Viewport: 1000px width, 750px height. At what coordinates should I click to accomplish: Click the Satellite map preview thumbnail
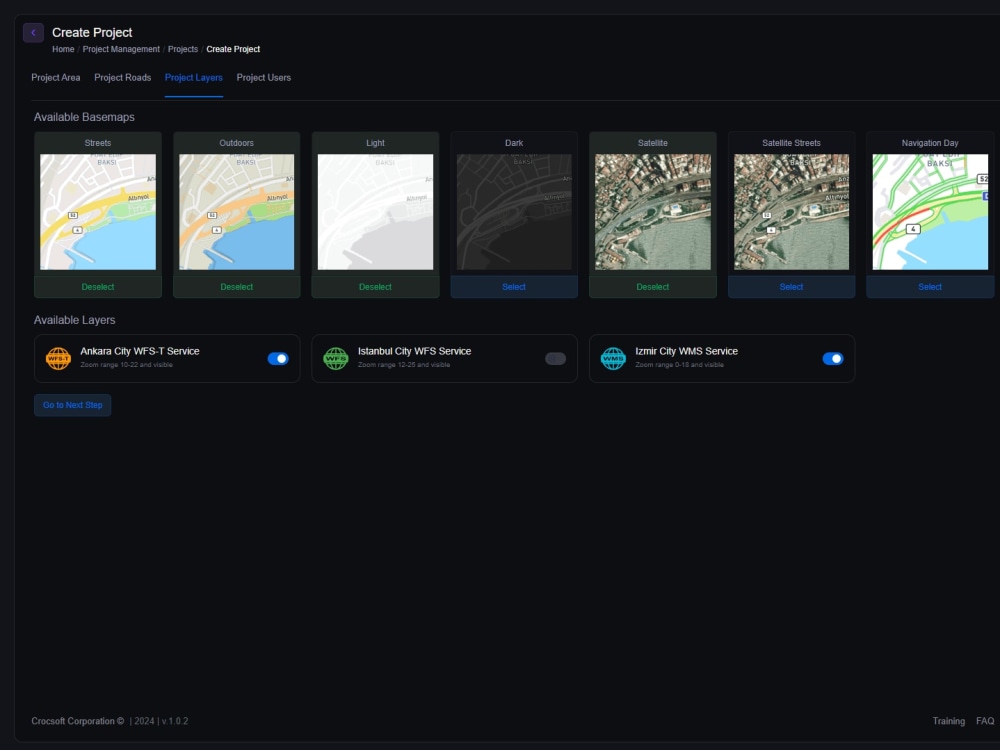click(x=652, y=212)
